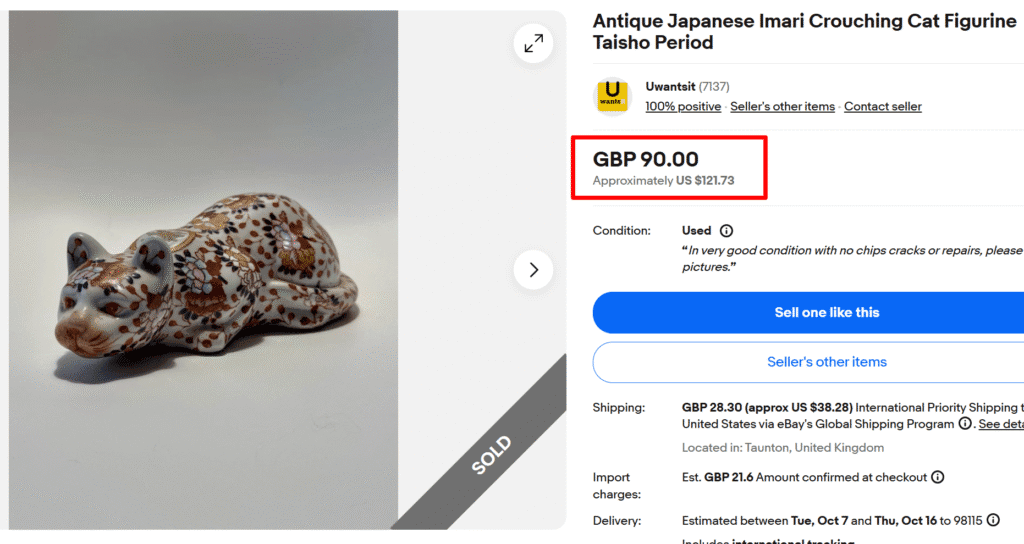
Task: Click the Located in Taunton text
Action: point(783,448)
